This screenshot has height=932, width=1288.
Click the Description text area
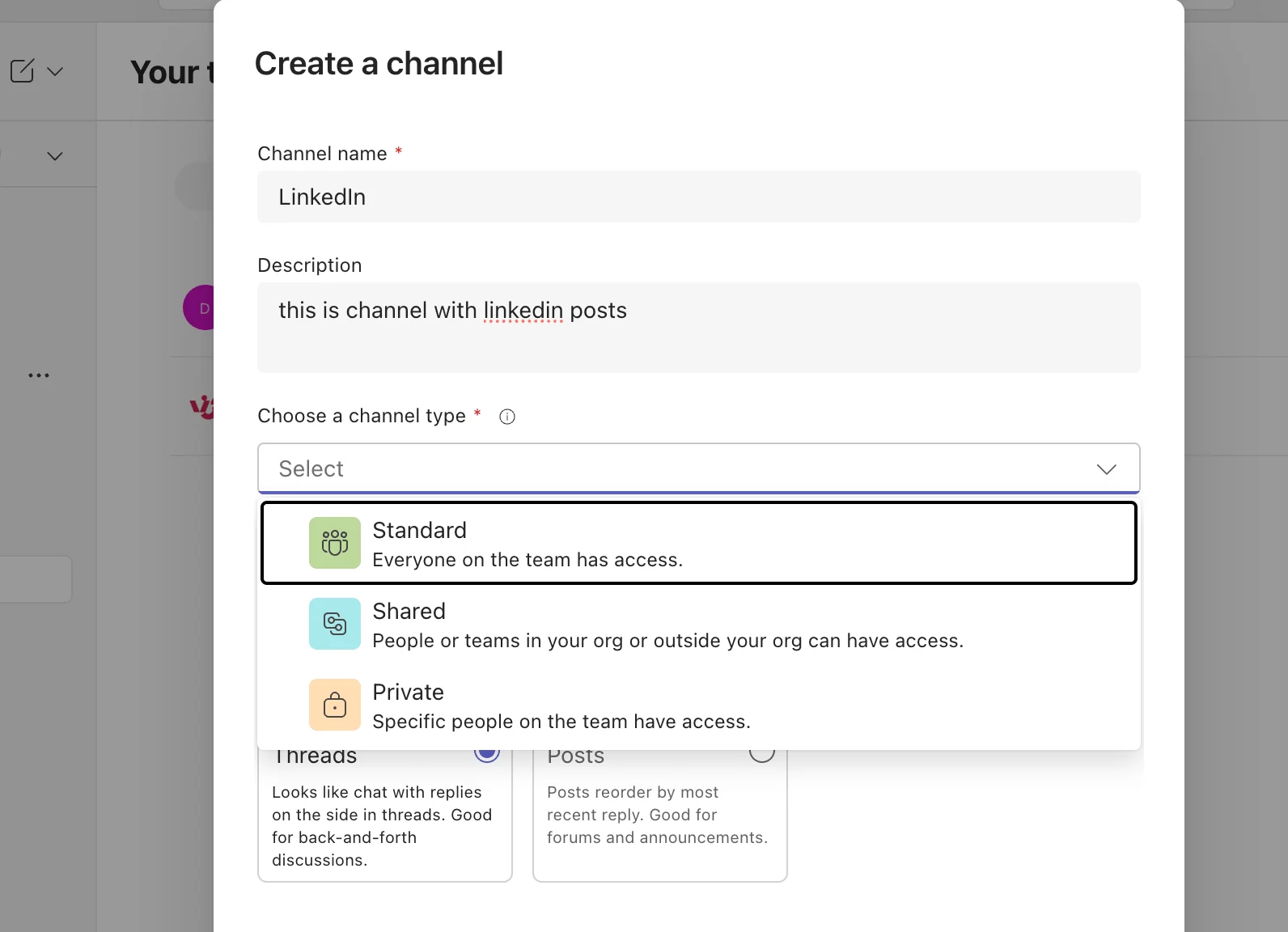pos(699,328)
